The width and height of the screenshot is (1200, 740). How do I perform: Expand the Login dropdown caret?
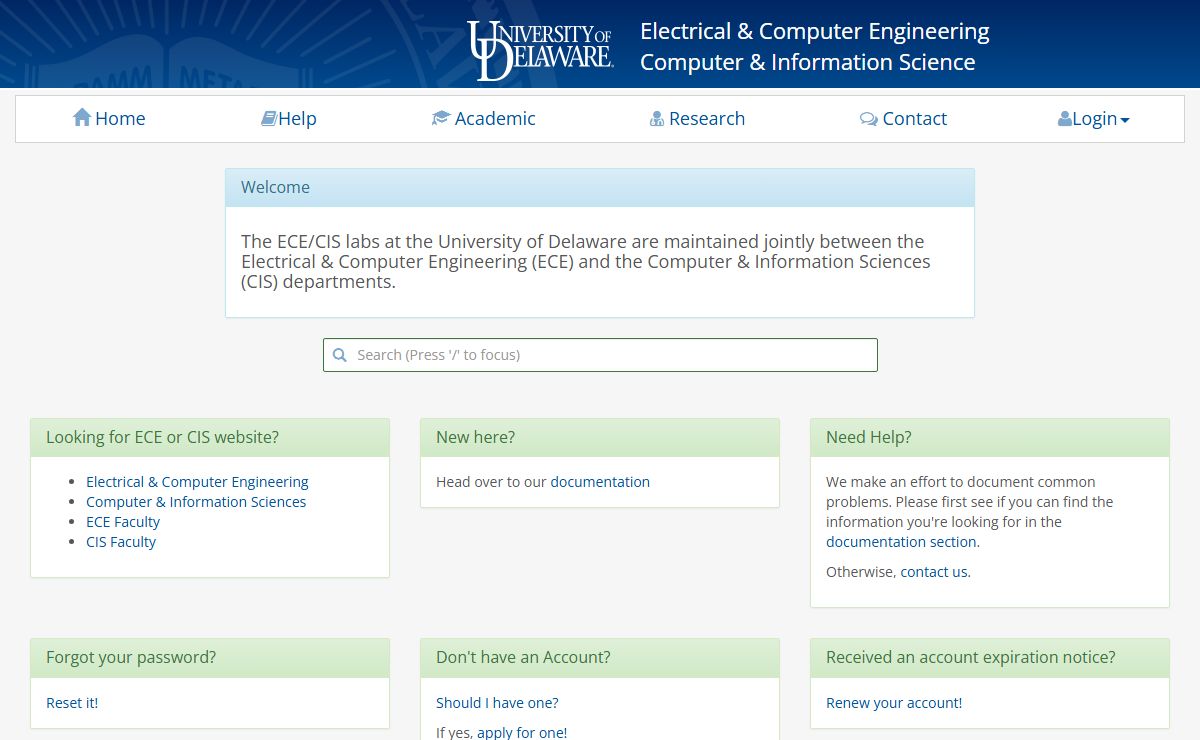(1125, 120)
